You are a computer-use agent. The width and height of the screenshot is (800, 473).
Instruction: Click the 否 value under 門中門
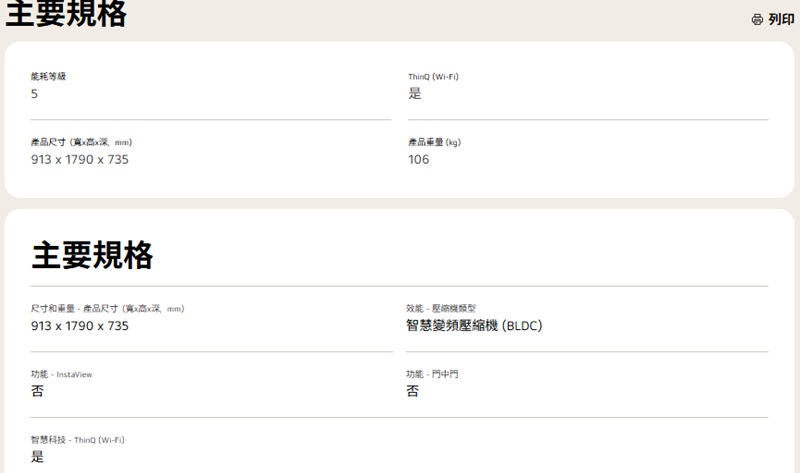tap(413, 391)
